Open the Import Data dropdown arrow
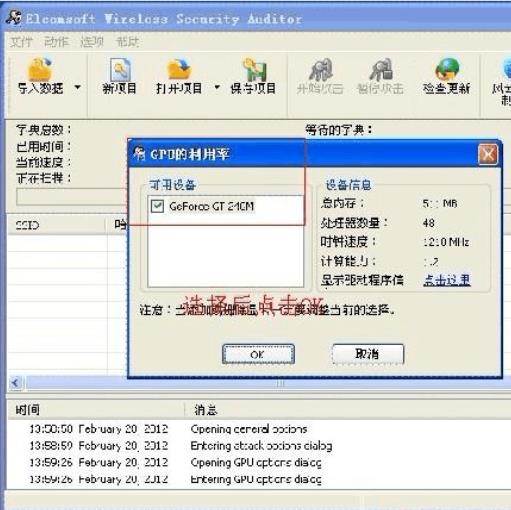 pyautogui.click(x=78, y=87)
